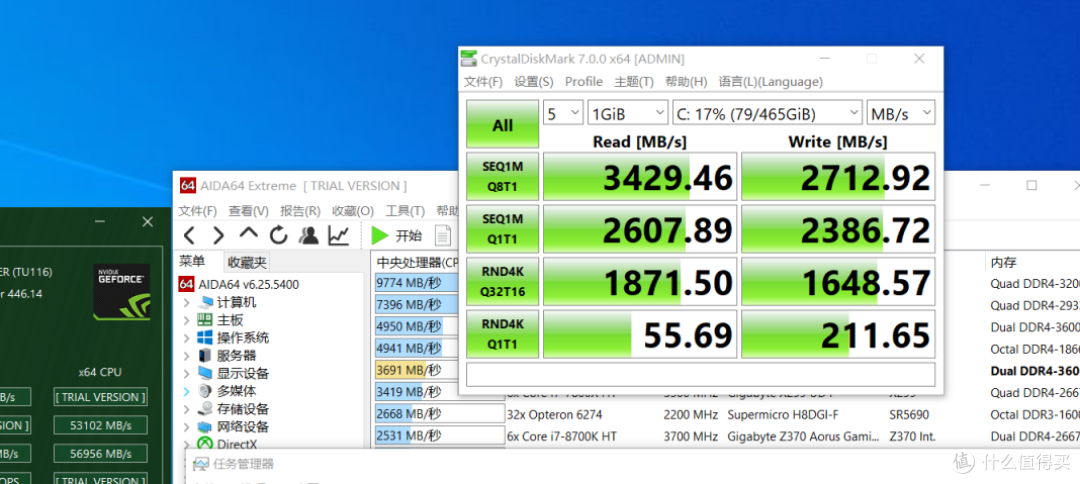
Task: Open CrystalDiskMark 文件(F) menu
Action: point(483,81)
